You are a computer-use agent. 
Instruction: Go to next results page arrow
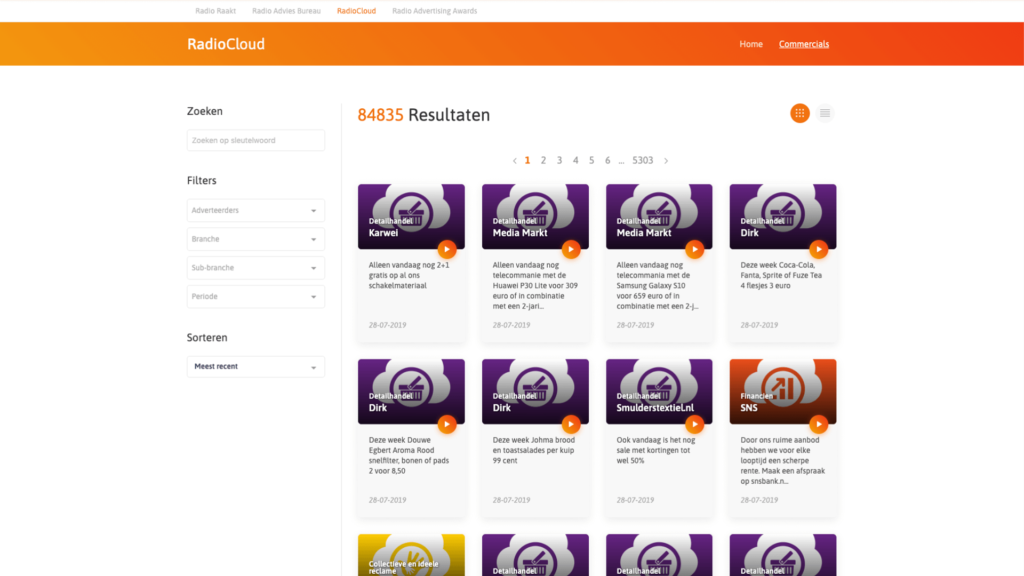coord(666,160)
